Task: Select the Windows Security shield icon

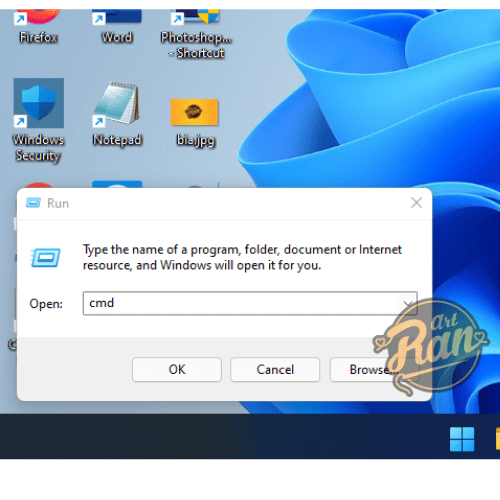Action: coord(39,103)
